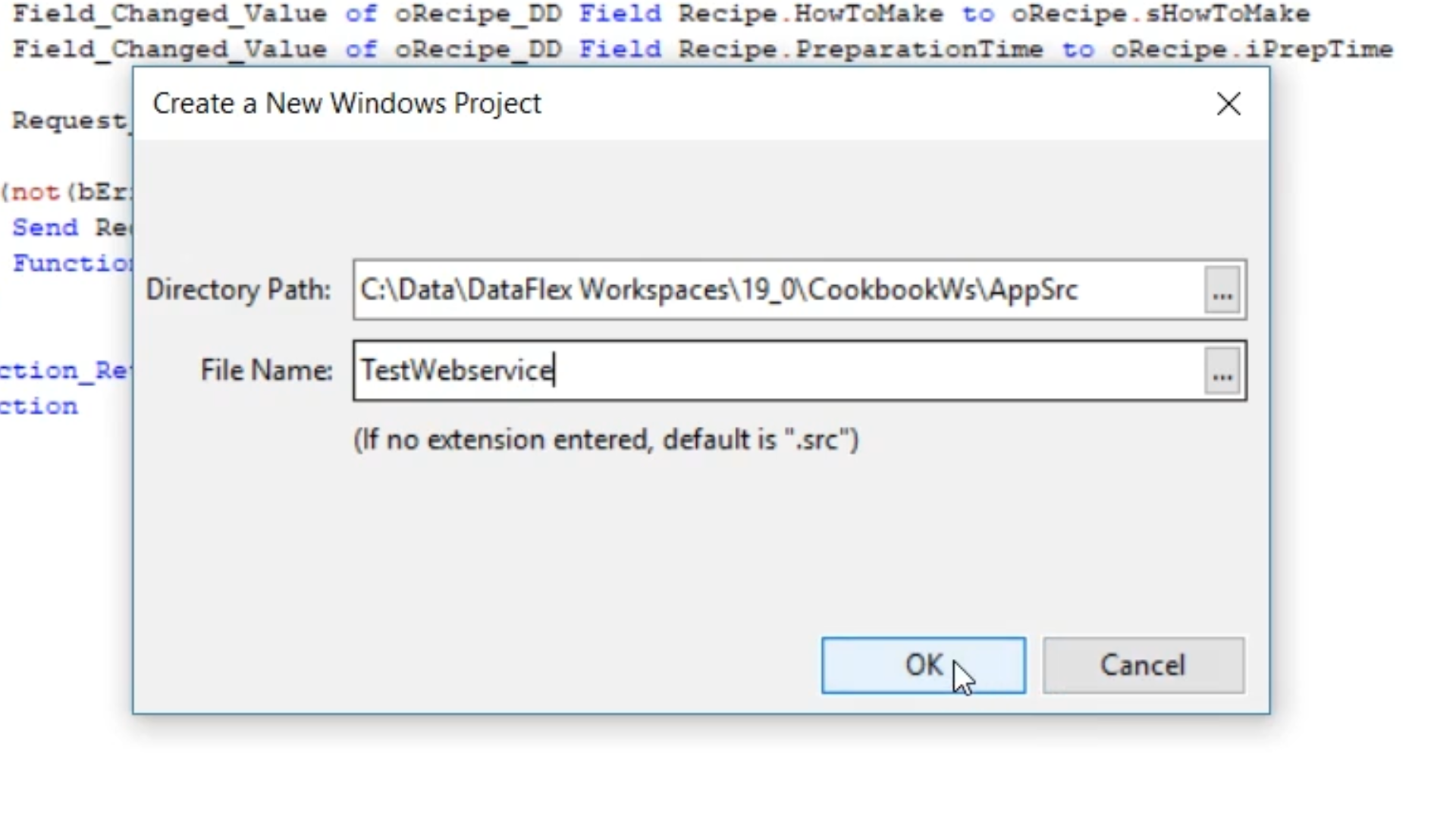Click the 'File Name:' label
Image resolution: width=1456 pixels, height=819 pixels.
click(x=266, y=371)
